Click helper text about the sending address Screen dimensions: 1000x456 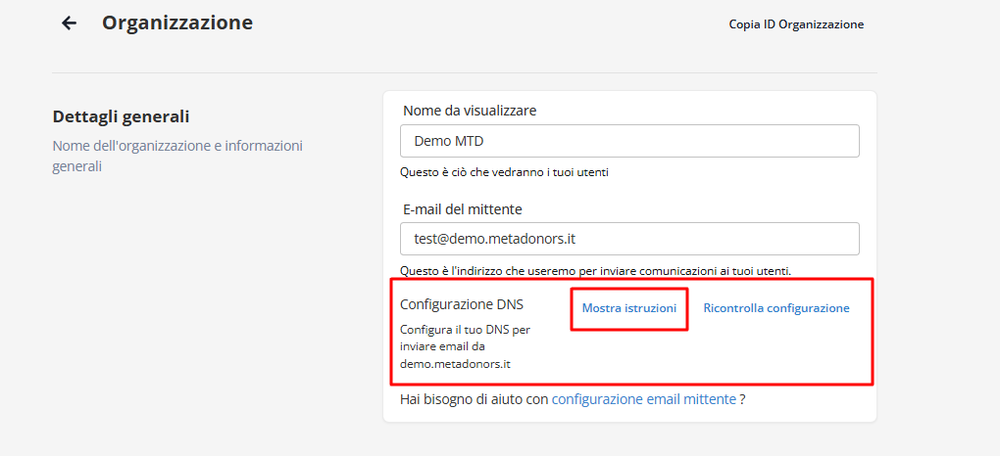[596, 270]
